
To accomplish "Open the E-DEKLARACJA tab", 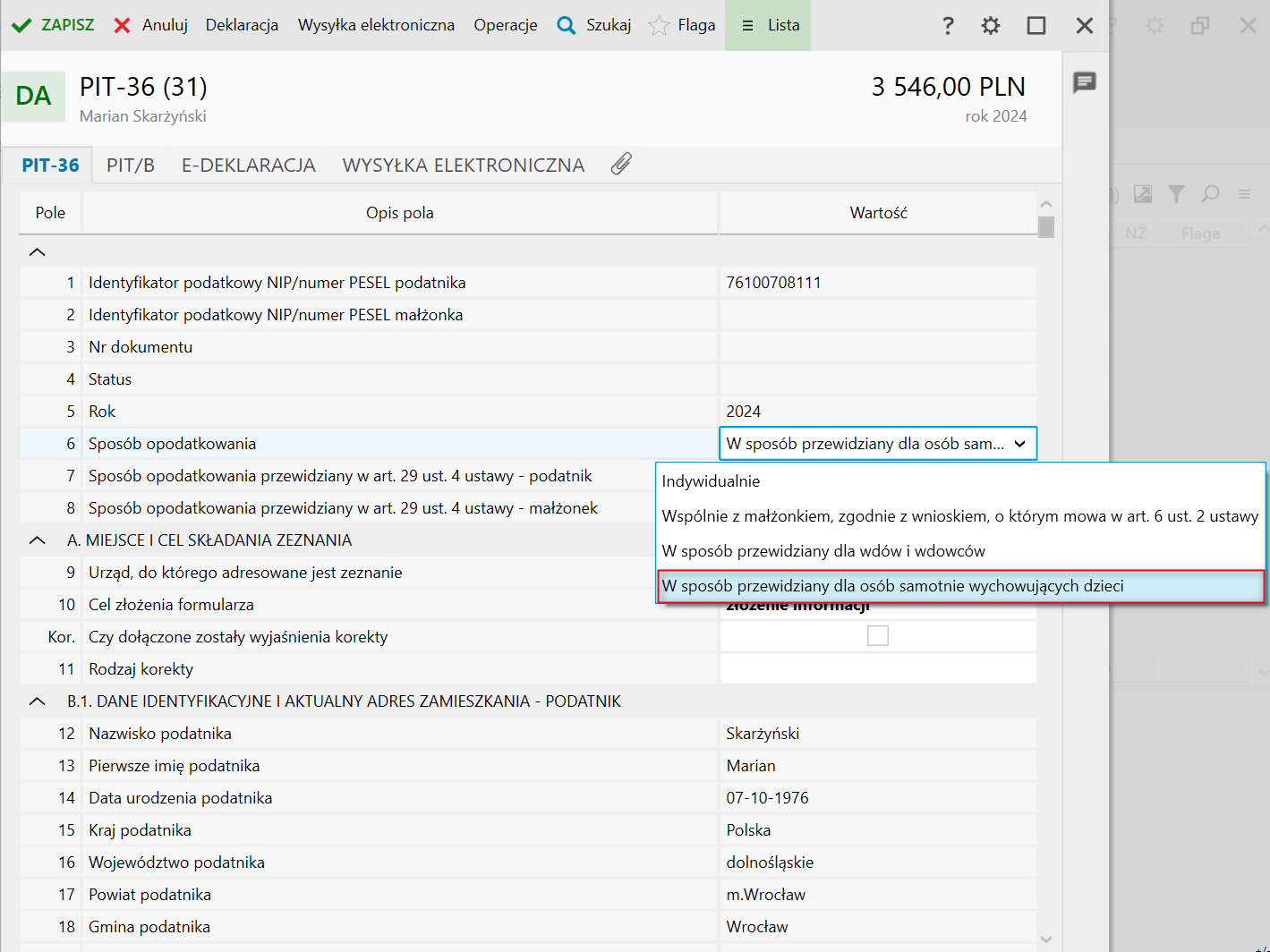I will [x=248, y=166].
